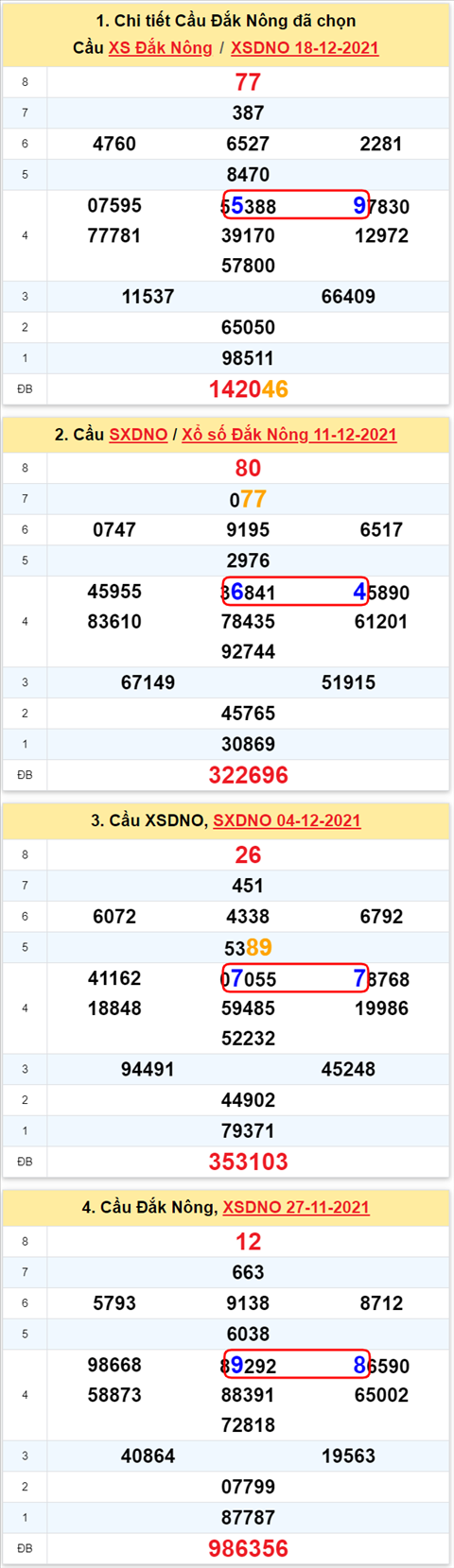Click the number 6072
This screenshot has height=1568, width=454.
114,916
